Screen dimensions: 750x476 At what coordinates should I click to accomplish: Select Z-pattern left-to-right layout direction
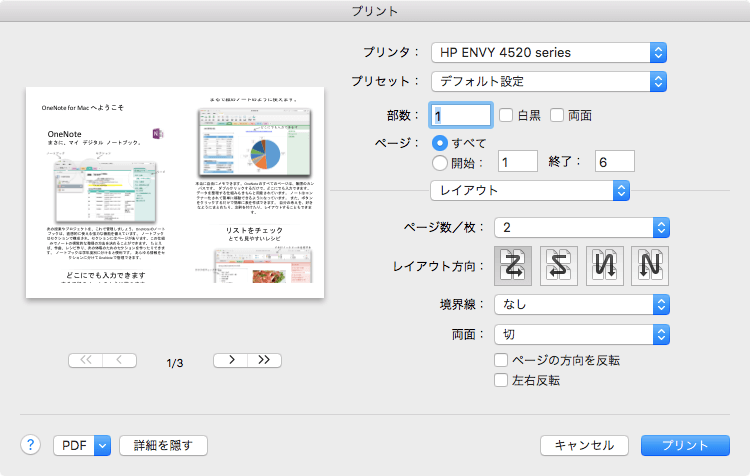pyautogui.click(x=513, y=266)
